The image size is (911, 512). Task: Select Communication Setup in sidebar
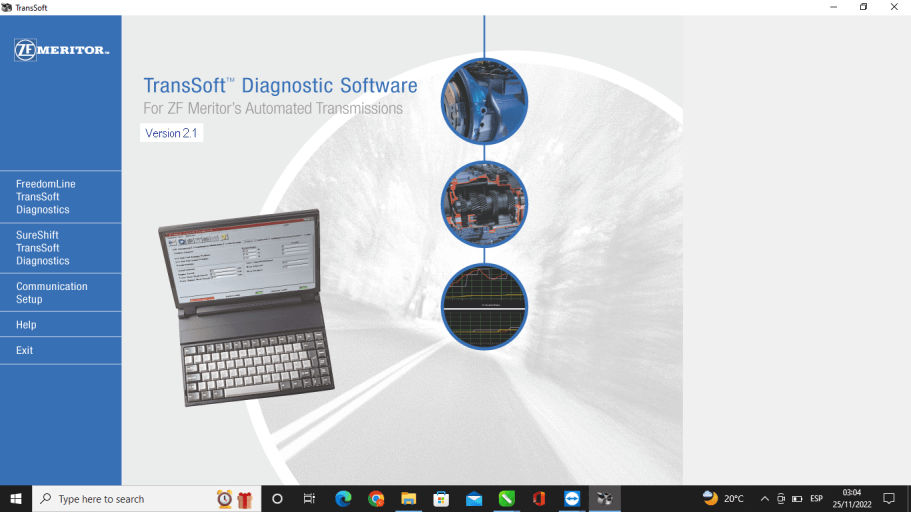52,292
